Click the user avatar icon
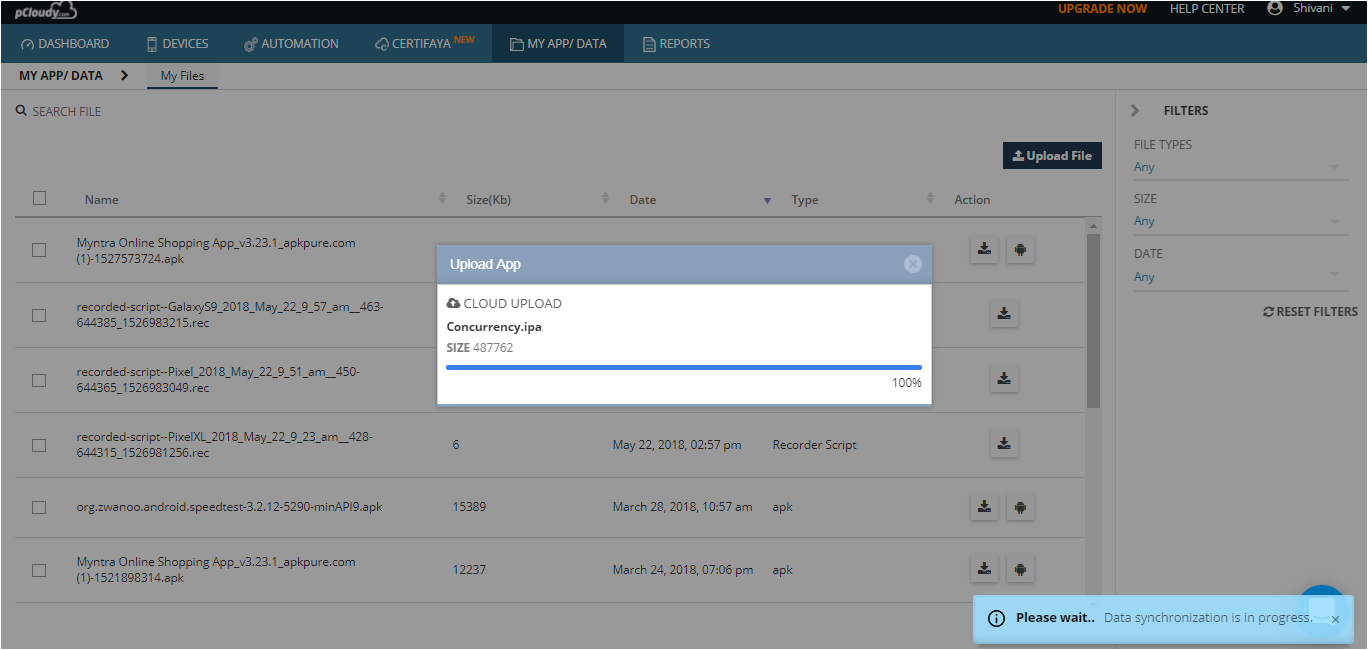The image size is (1368, 650). pyautogui.click(x=1274, y=8)
